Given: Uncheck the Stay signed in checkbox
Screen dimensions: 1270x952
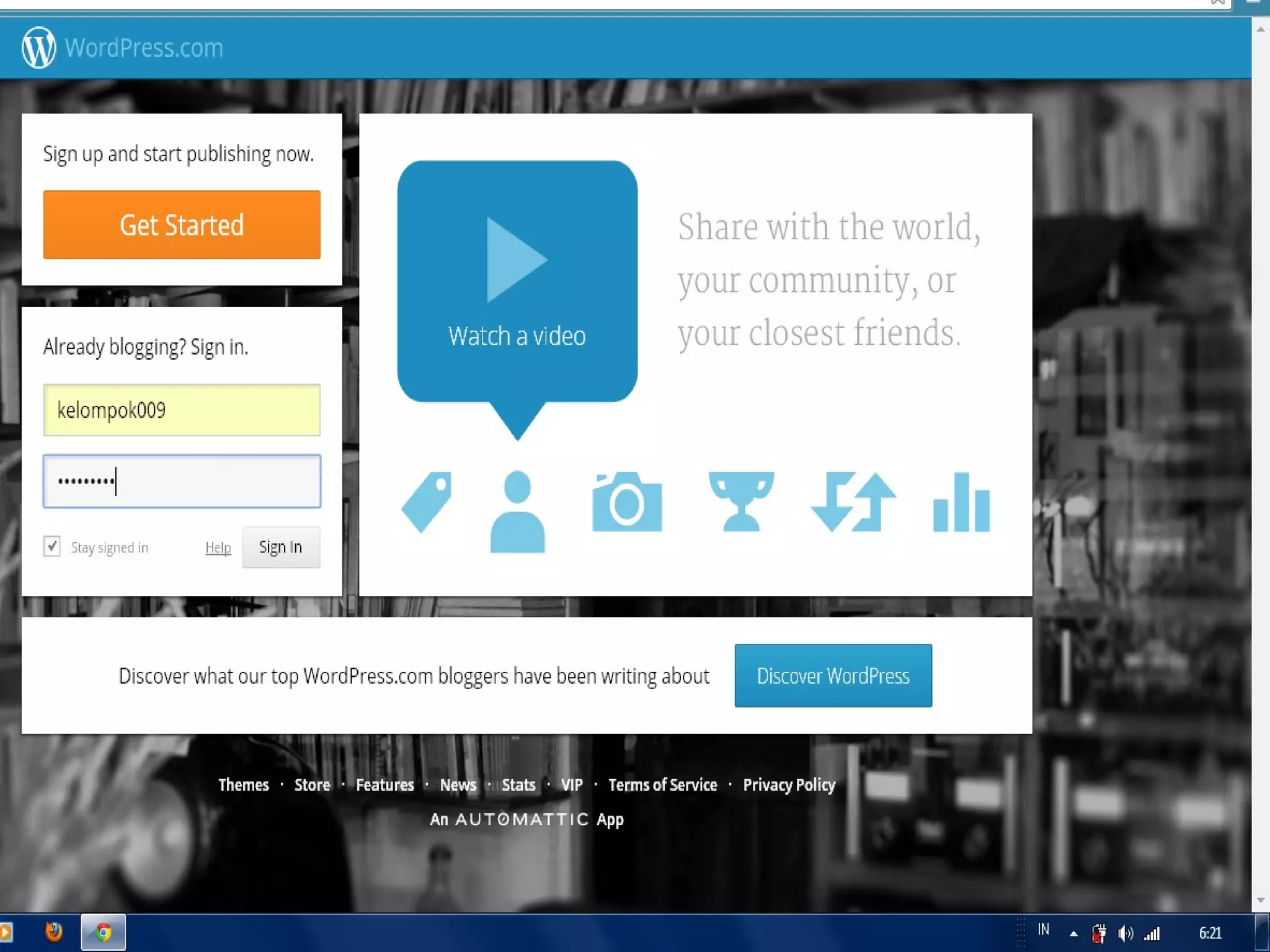Looking at the screenshot, I should (x=52, y=546).
